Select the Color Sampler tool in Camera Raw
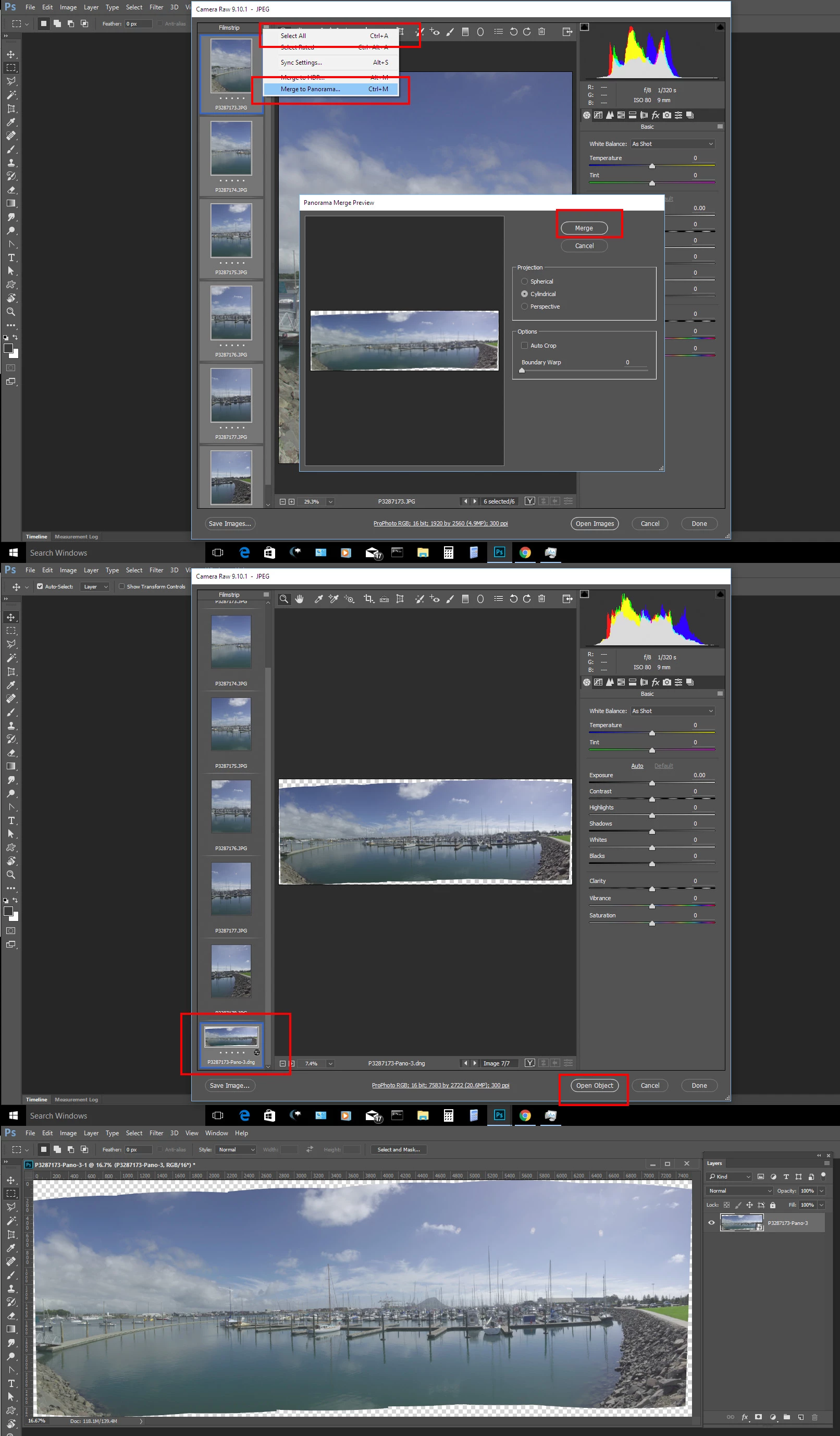The width and height of the screenshot is (840, 1436). tap(333, 599)
